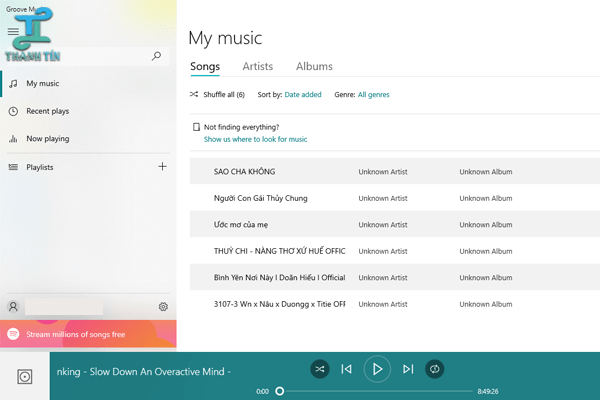600x400 pixels.
Task: Open Recent plays in sidebar
Action: (x=47, y=111)
